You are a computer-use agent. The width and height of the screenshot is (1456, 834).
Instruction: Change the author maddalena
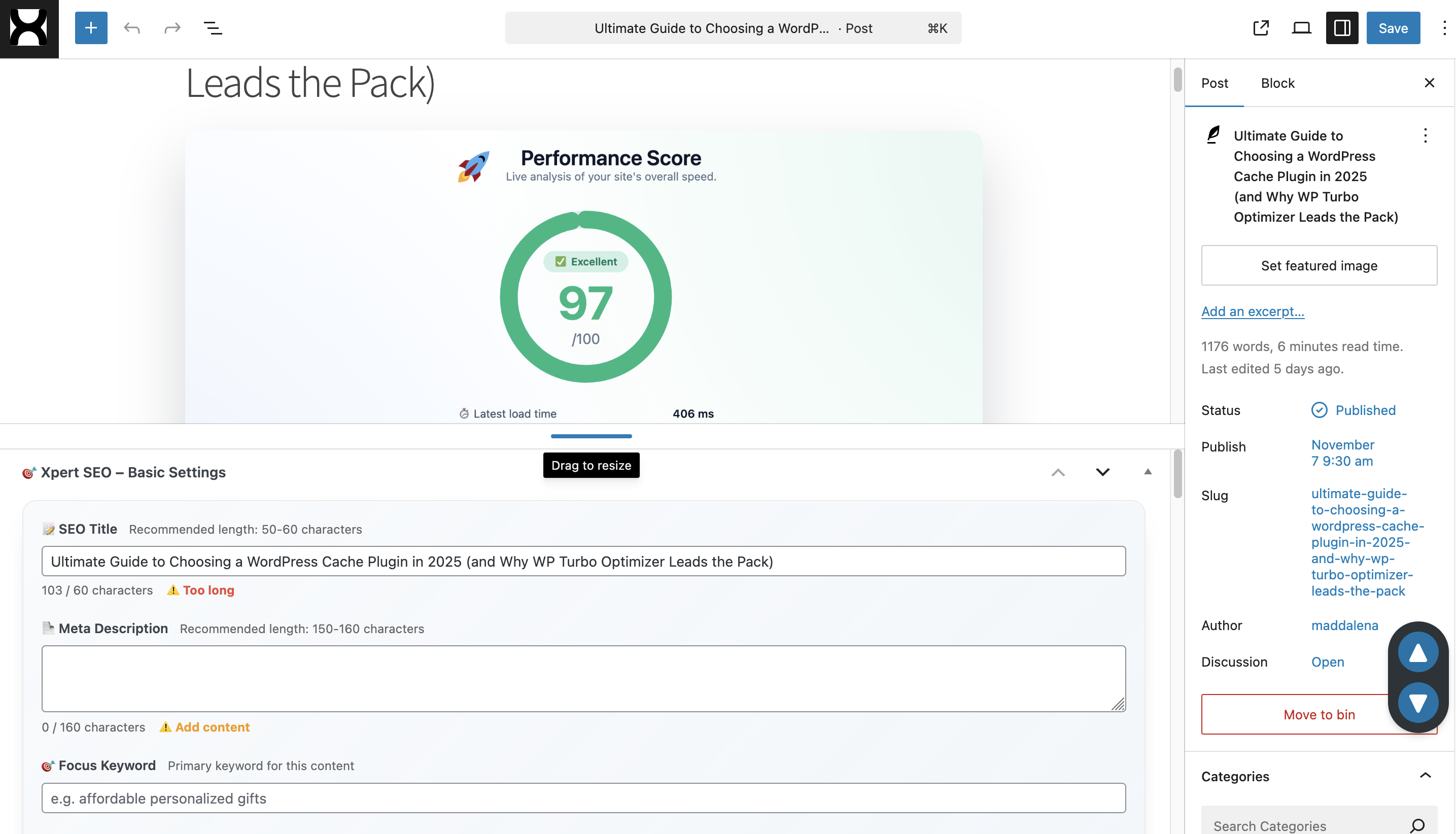[1345, 625]
